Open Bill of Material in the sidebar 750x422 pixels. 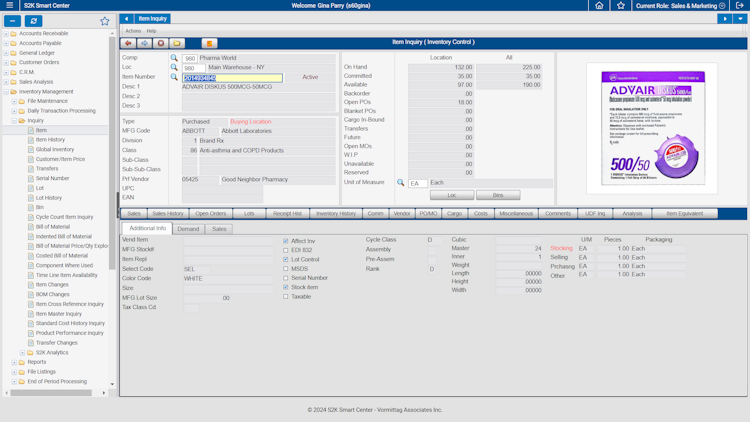[x=53, y=227]
